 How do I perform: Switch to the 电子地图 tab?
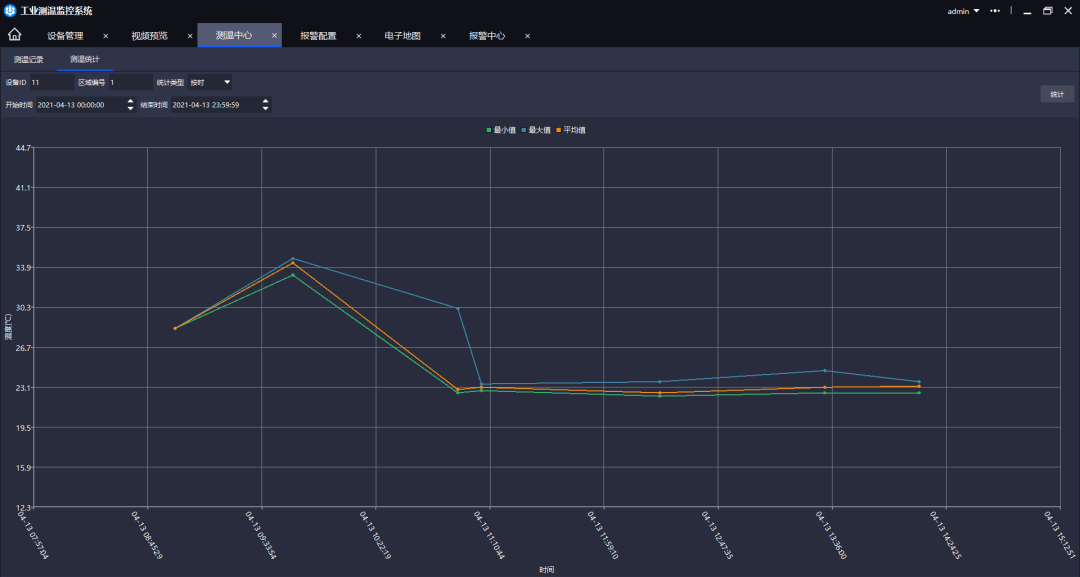click(x=402, y=36)
